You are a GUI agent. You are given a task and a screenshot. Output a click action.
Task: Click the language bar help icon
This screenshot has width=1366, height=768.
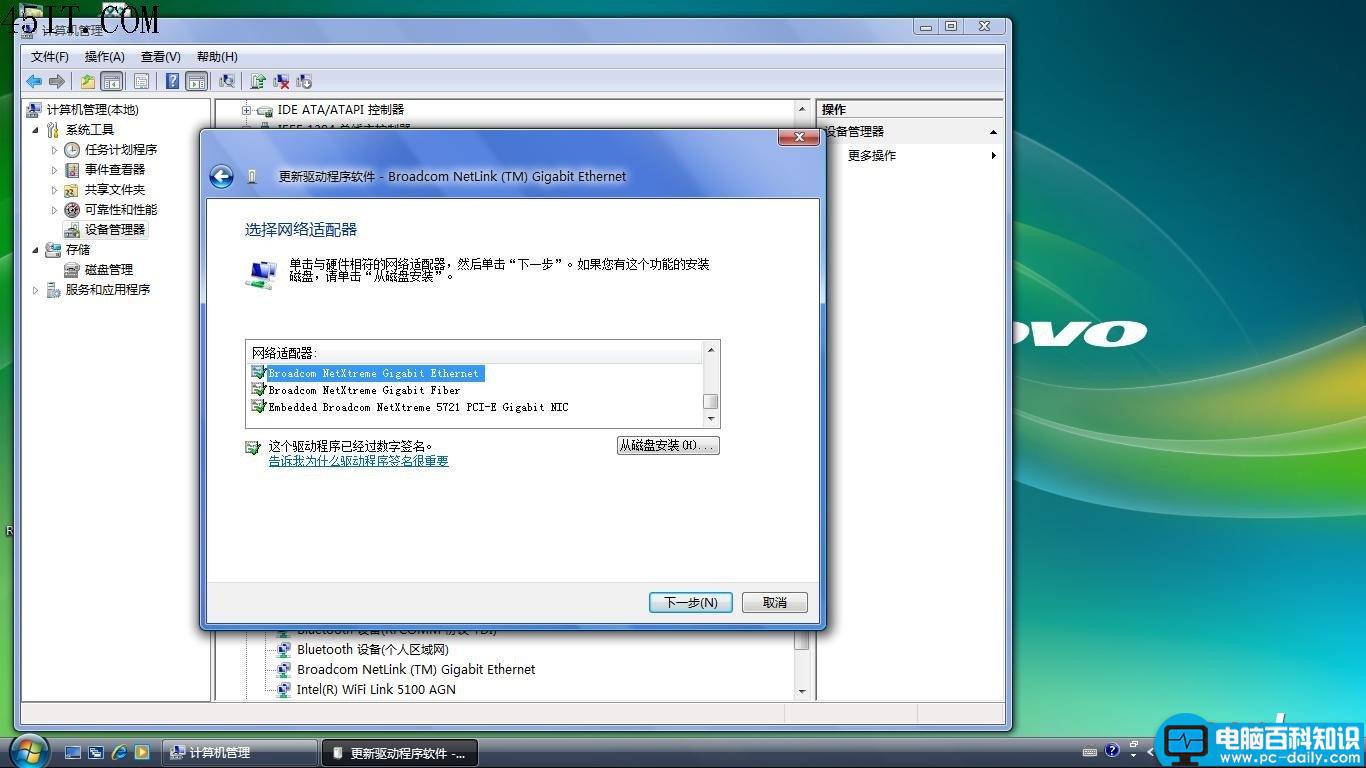[x=1112, y=750]
